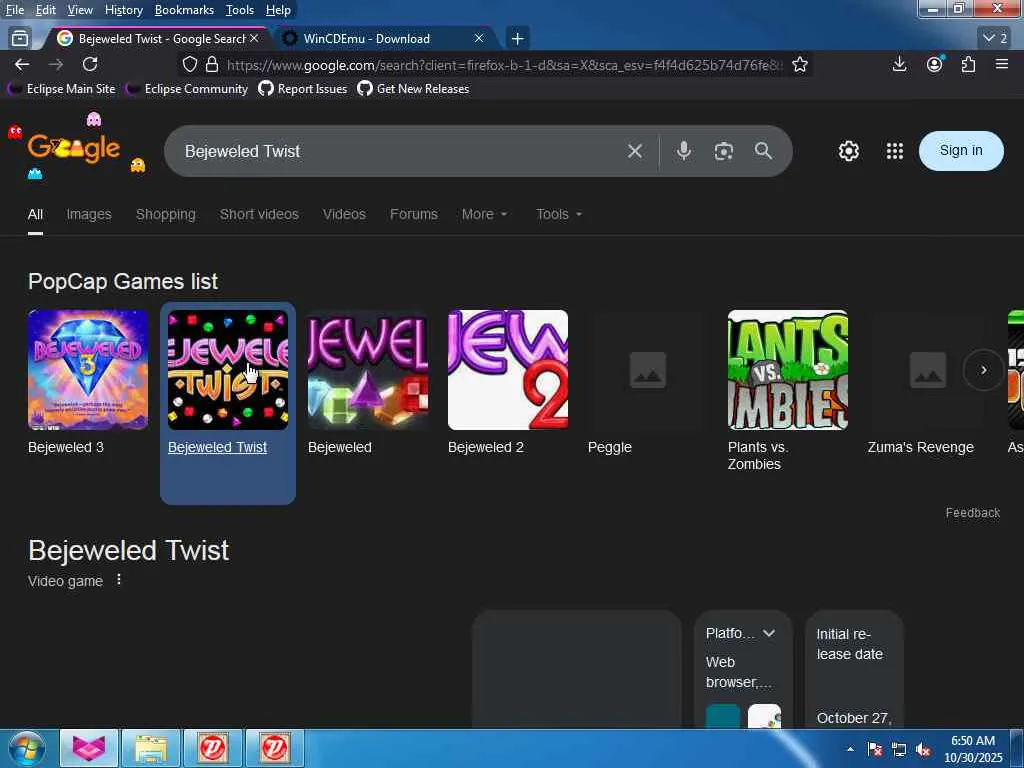1024x768 pixels.
Task: Open the File menu
Action: pyautogui.click(x=14, y=10)
